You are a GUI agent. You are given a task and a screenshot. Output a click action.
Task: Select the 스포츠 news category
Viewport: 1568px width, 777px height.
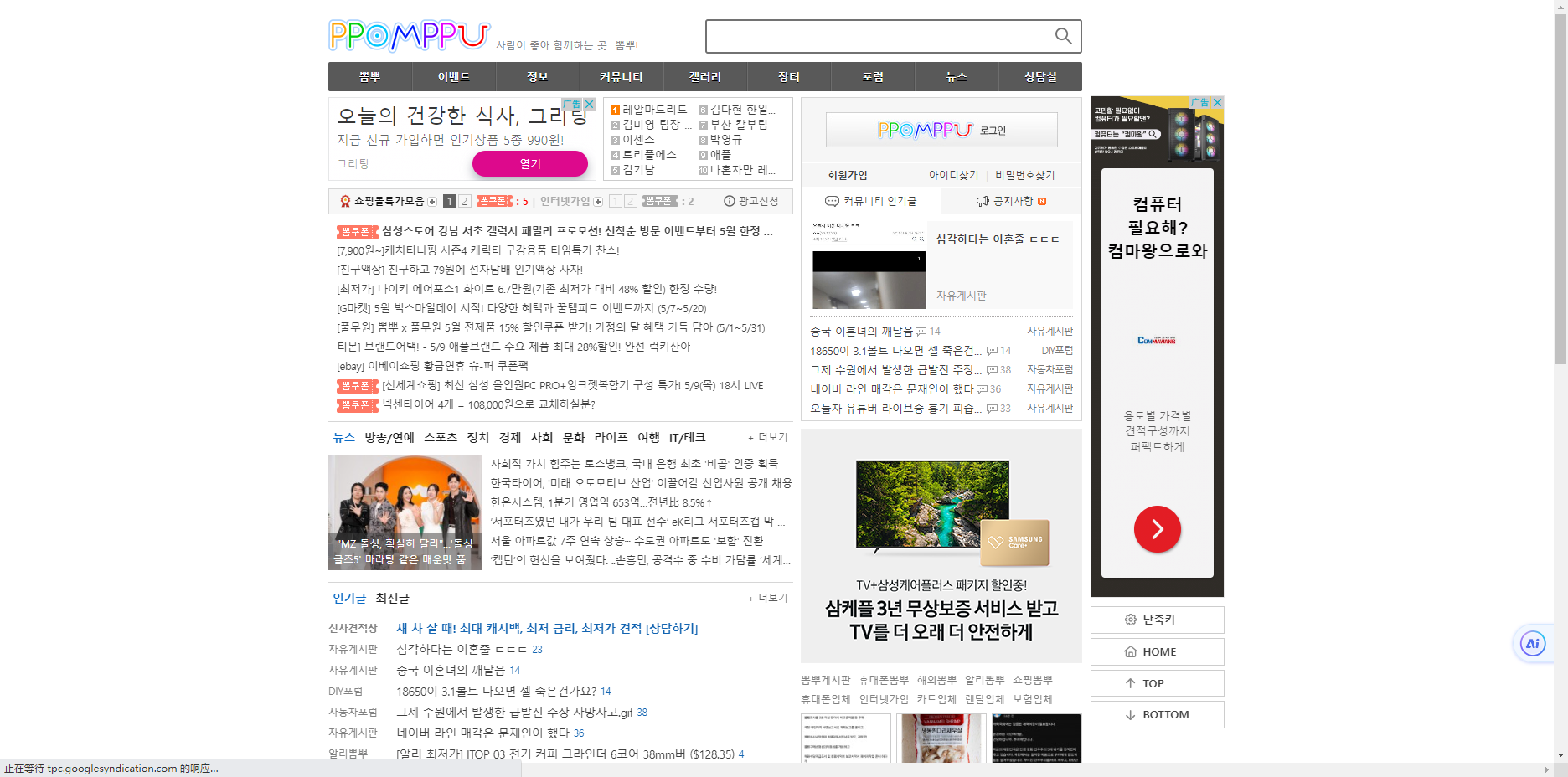pyautogui.click(x=441, y=437)
